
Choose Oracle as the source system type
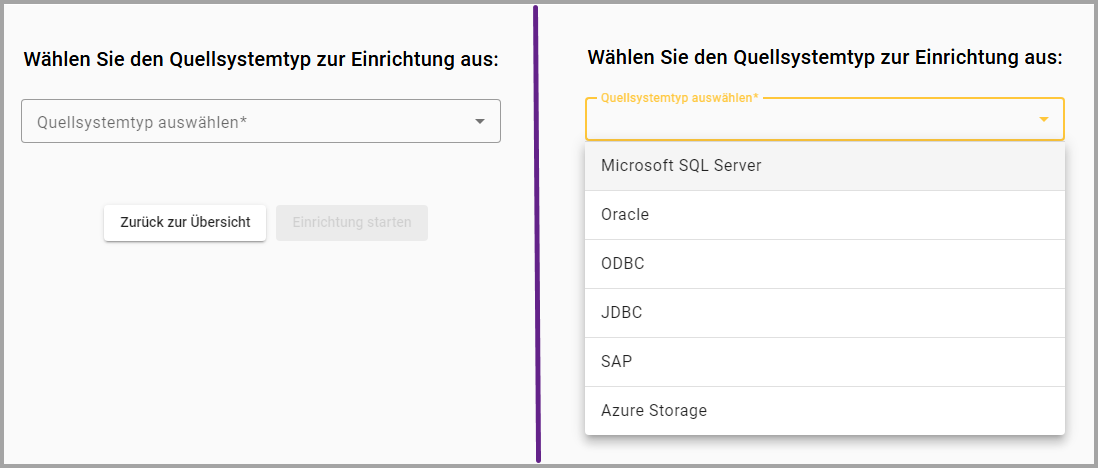[x=625, y=215]
